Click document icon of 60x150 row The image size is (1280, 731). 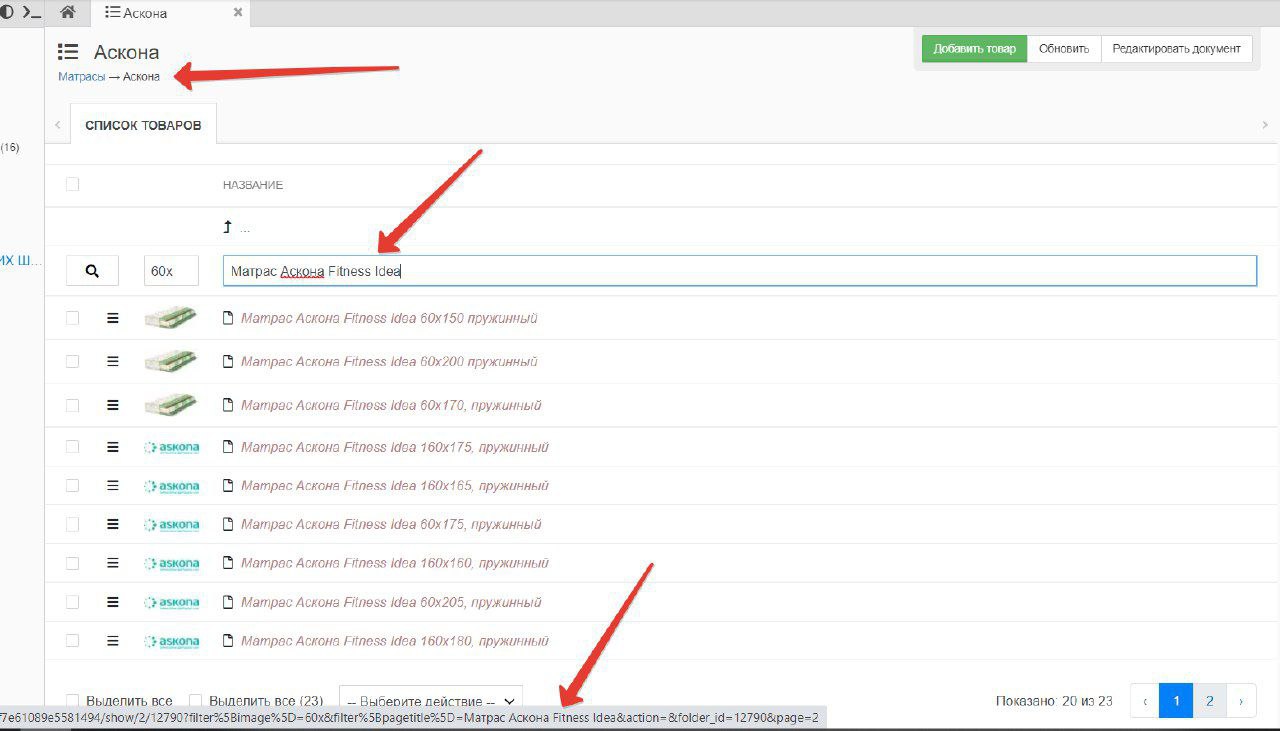coord(228,318)
